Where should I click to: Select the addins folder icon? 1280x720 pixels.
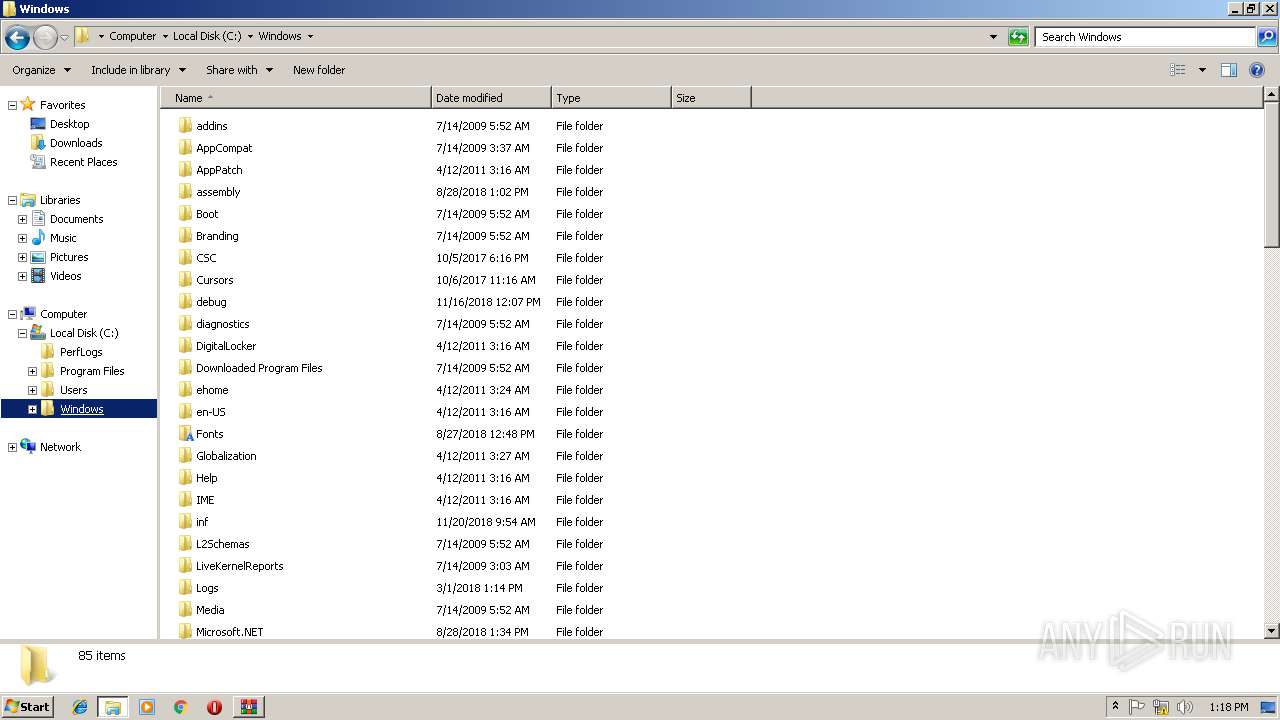(185, 126)
